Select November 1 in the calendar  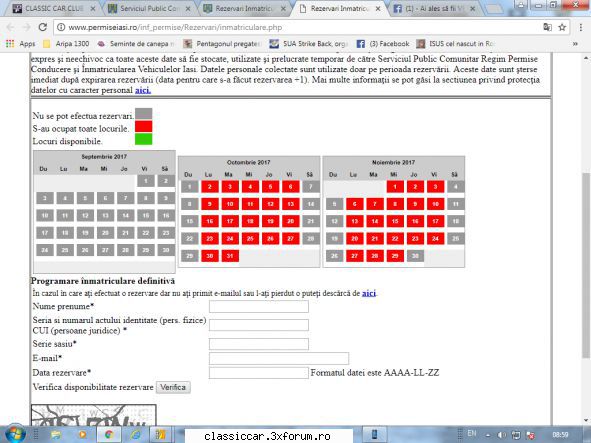[395, 187]
